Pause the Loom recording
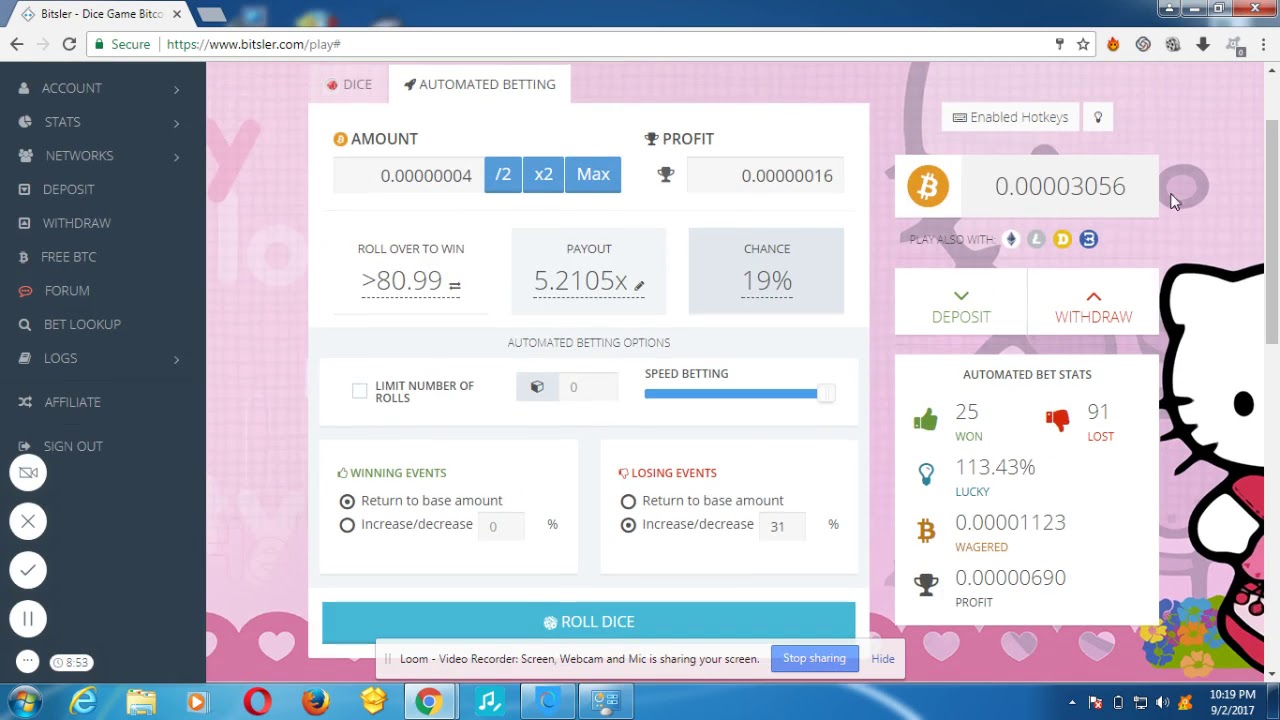This screenshot has height=720, width=1280. coord(28,619)
